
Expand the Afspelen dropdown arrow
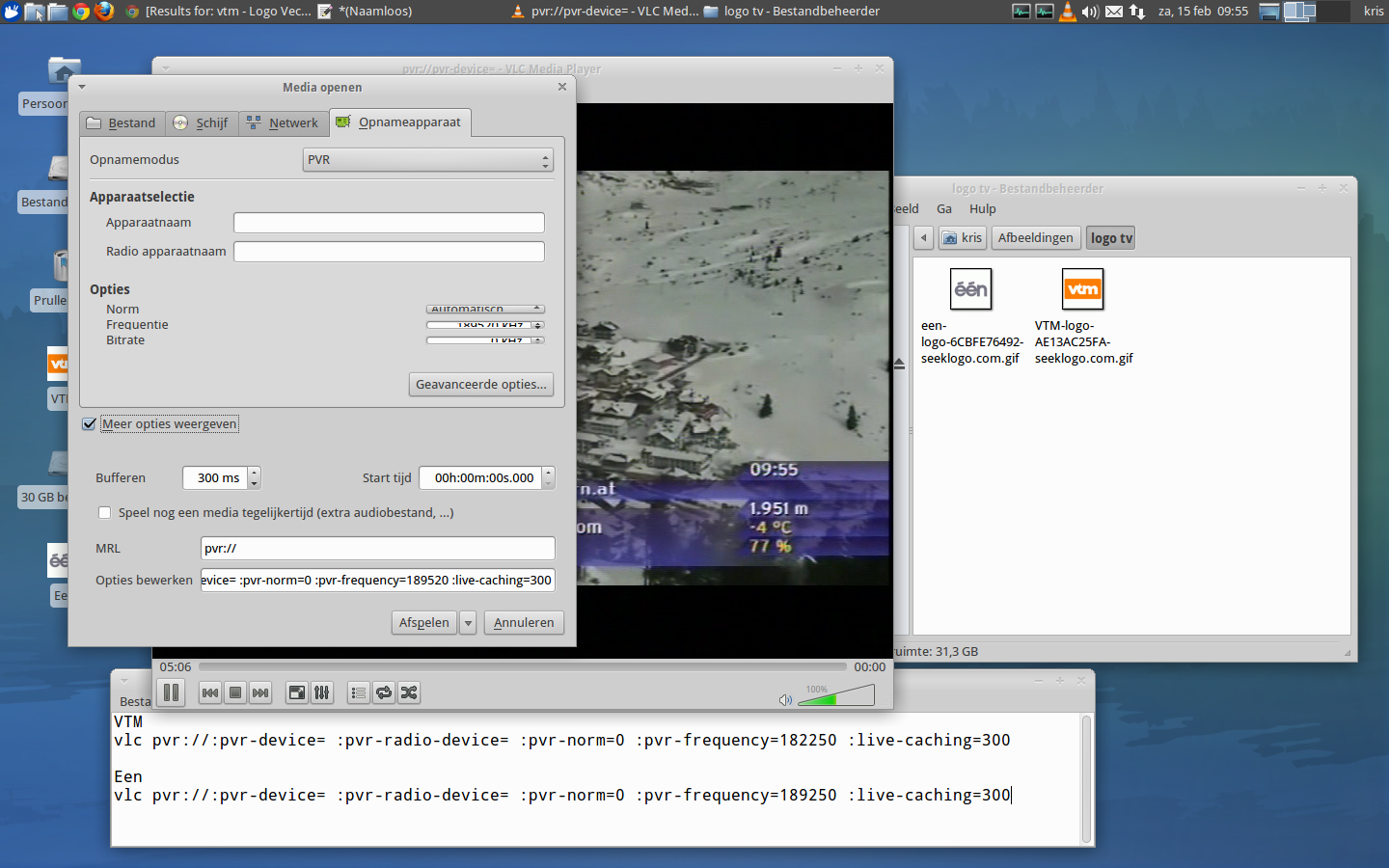tap(468, 623)
